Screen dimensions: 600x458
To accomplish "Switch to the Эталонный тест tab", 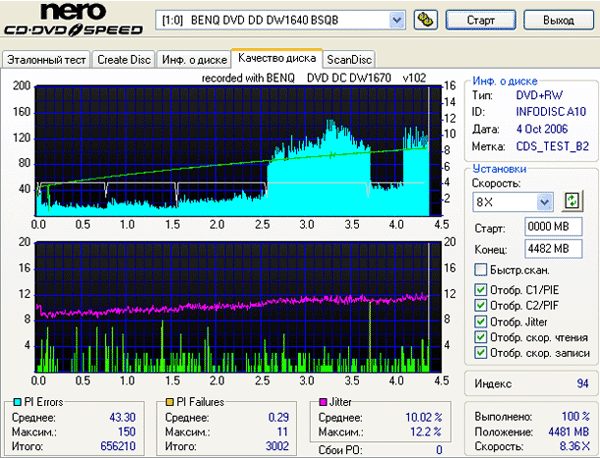I will (x=47, y=60).
